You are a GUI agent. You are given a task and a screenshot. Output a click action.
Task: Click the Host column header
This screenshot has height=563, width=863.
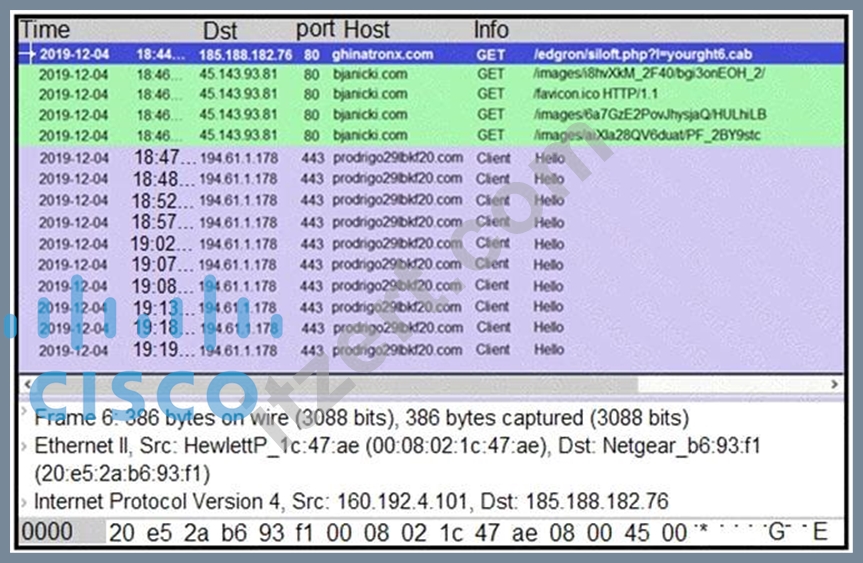[x=367, y=30]
